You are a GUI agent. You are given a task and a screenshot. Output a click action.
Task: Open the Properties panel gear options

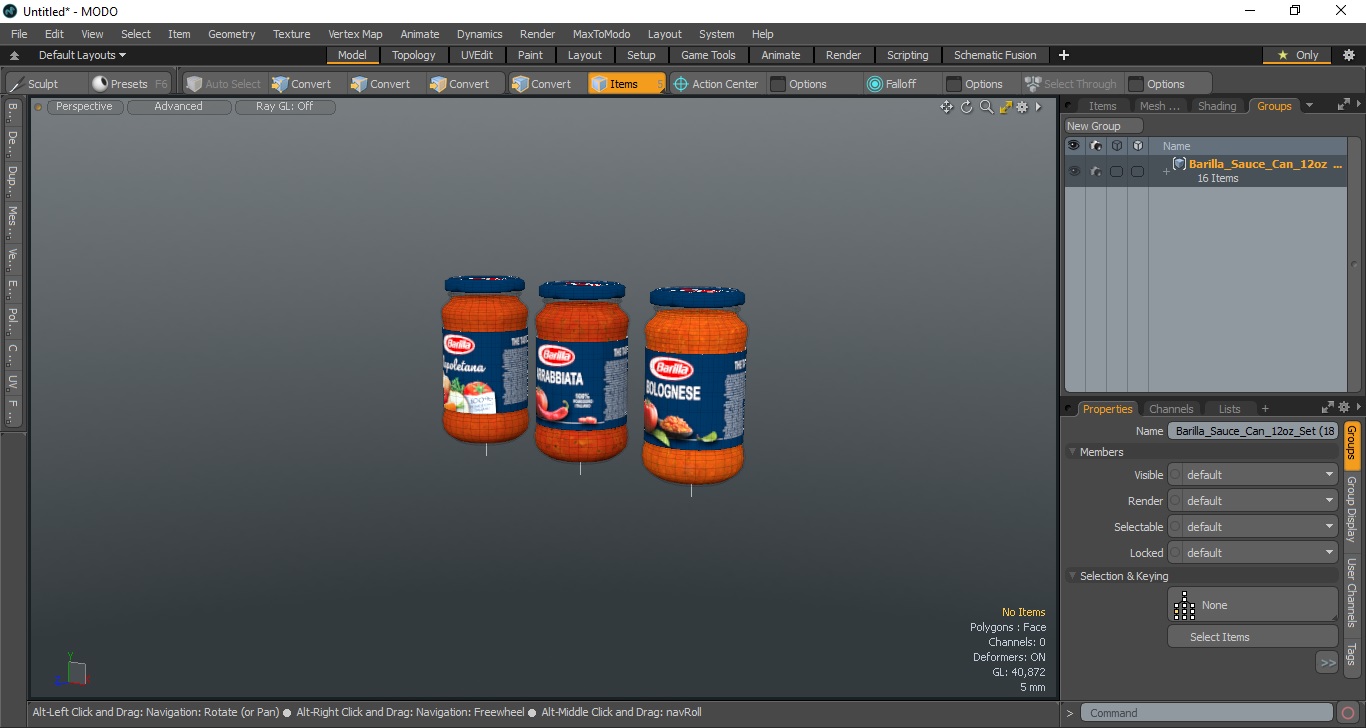1343,408
